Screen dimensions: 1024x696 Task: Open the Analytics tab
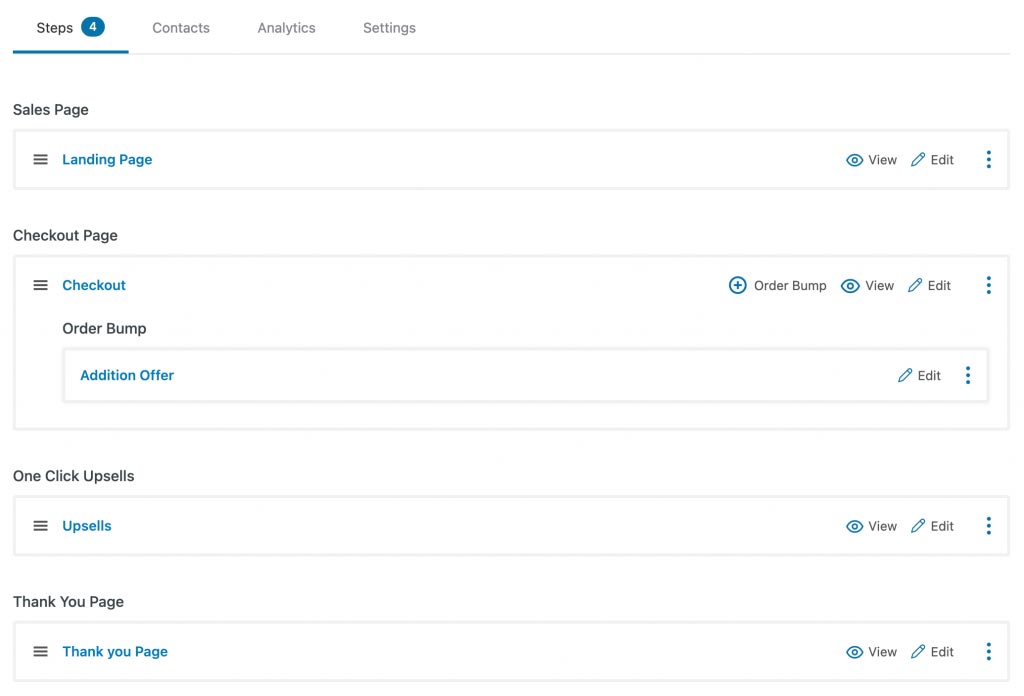click(x=286, y=28)
